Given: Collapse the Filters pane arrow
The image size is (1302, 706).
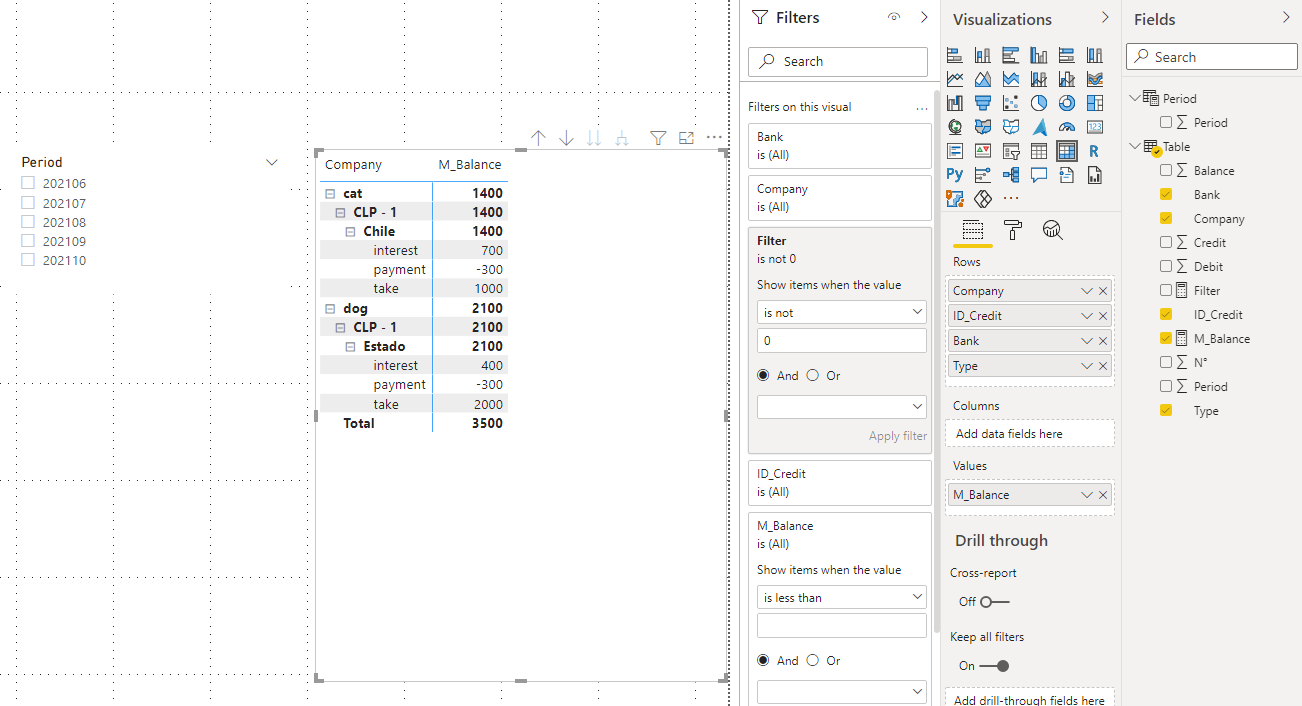Looking at the screenshot, I should (x=924, y=17).
